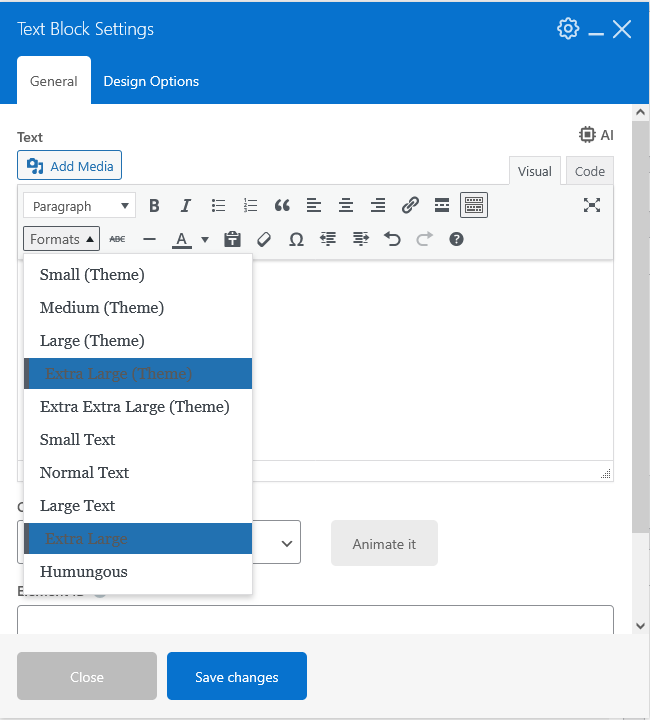650x720 pixels.
Task: Click the Close button
Action: click(87, 676)
